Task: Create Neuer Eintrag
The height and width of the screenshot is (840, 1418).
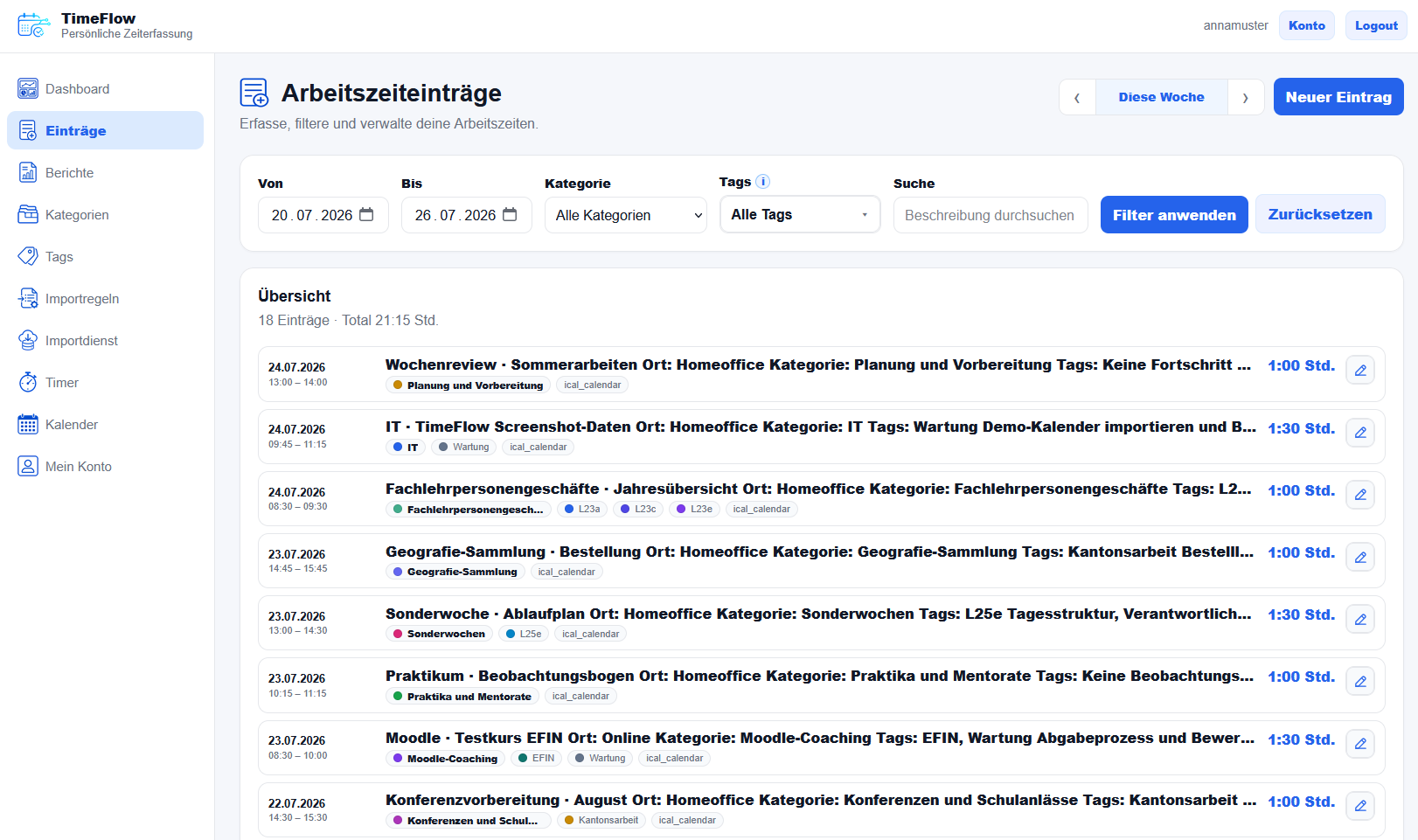Action: [1338, 97]
